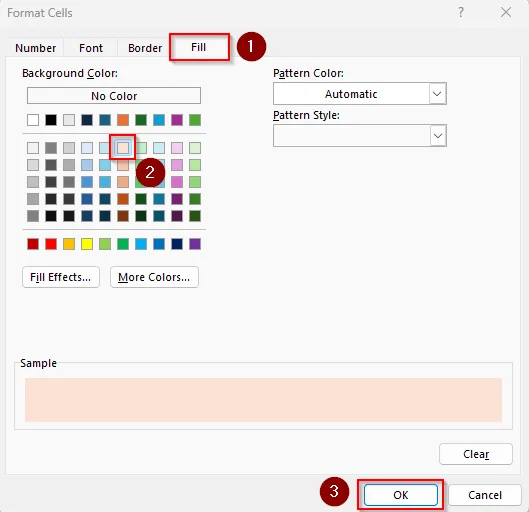Pick the light green standard color
The image size is (529, 512).
point(105,244)
